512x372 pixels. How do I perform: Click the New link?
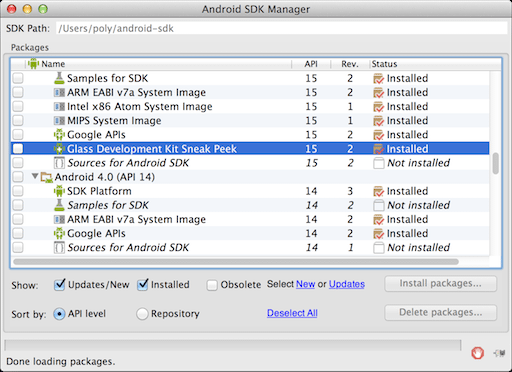[305, 284]
